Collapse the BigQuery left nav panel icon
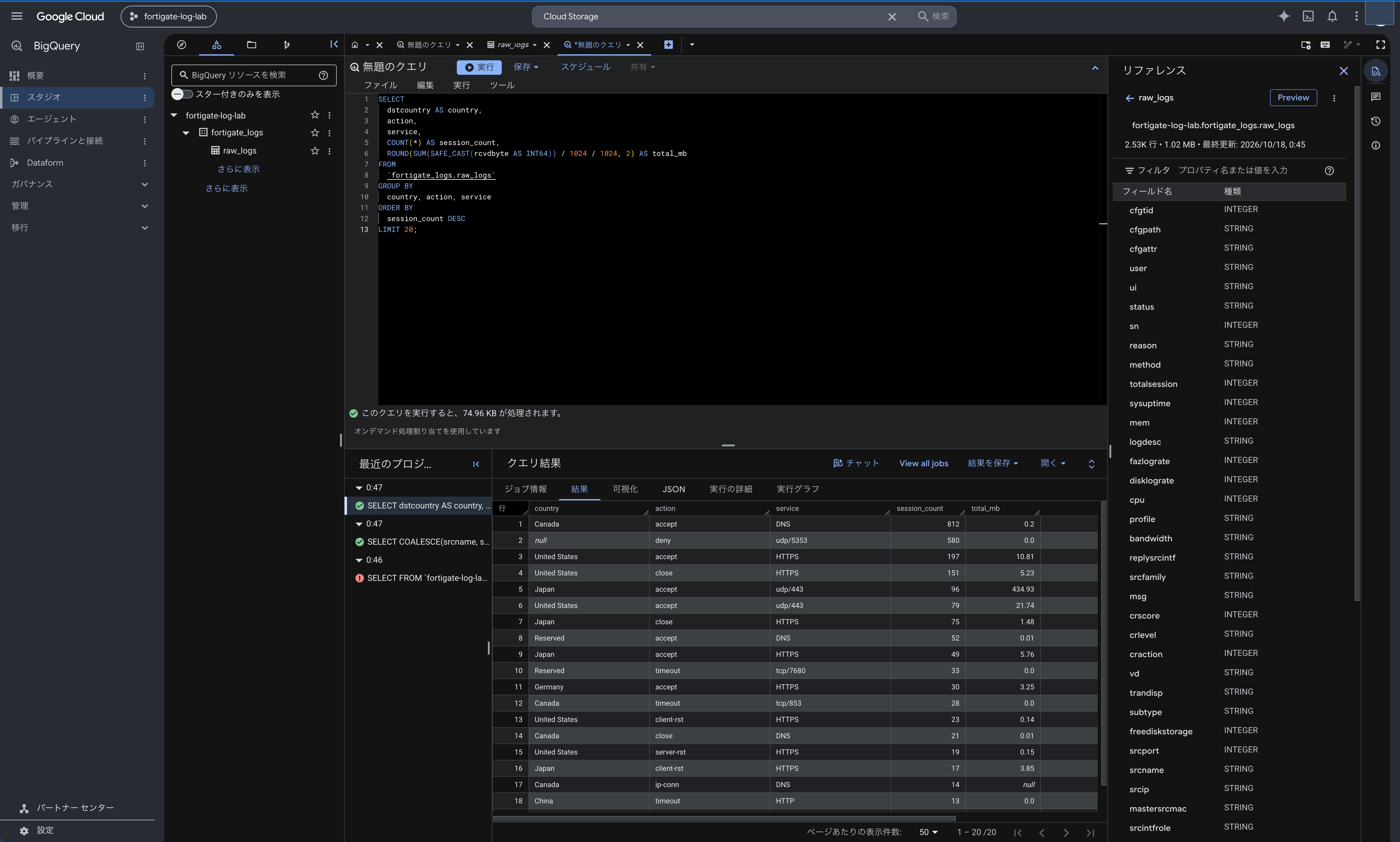Image resolution: width=1400 pixels, height=842 pixels. coord(140,46)
